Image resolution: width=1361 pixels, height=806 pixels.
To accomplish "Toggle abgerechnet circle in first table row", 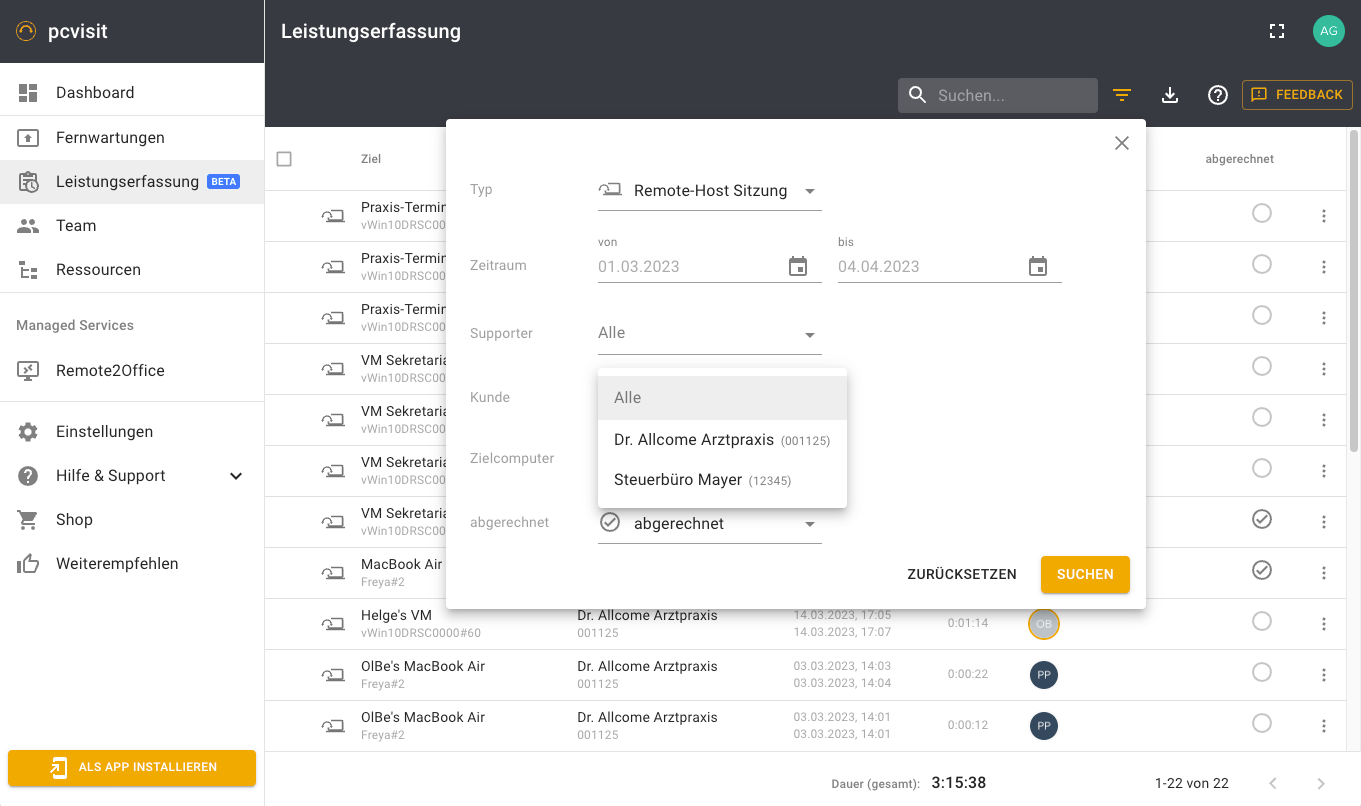I will coord(1262,213).
